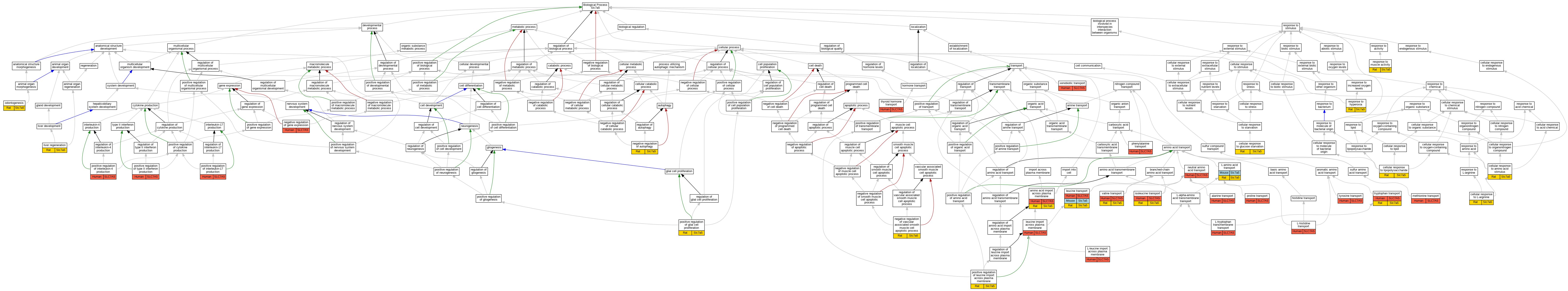
Task: Click the 'response to bacterium' node
Action: pos(1324,105)
